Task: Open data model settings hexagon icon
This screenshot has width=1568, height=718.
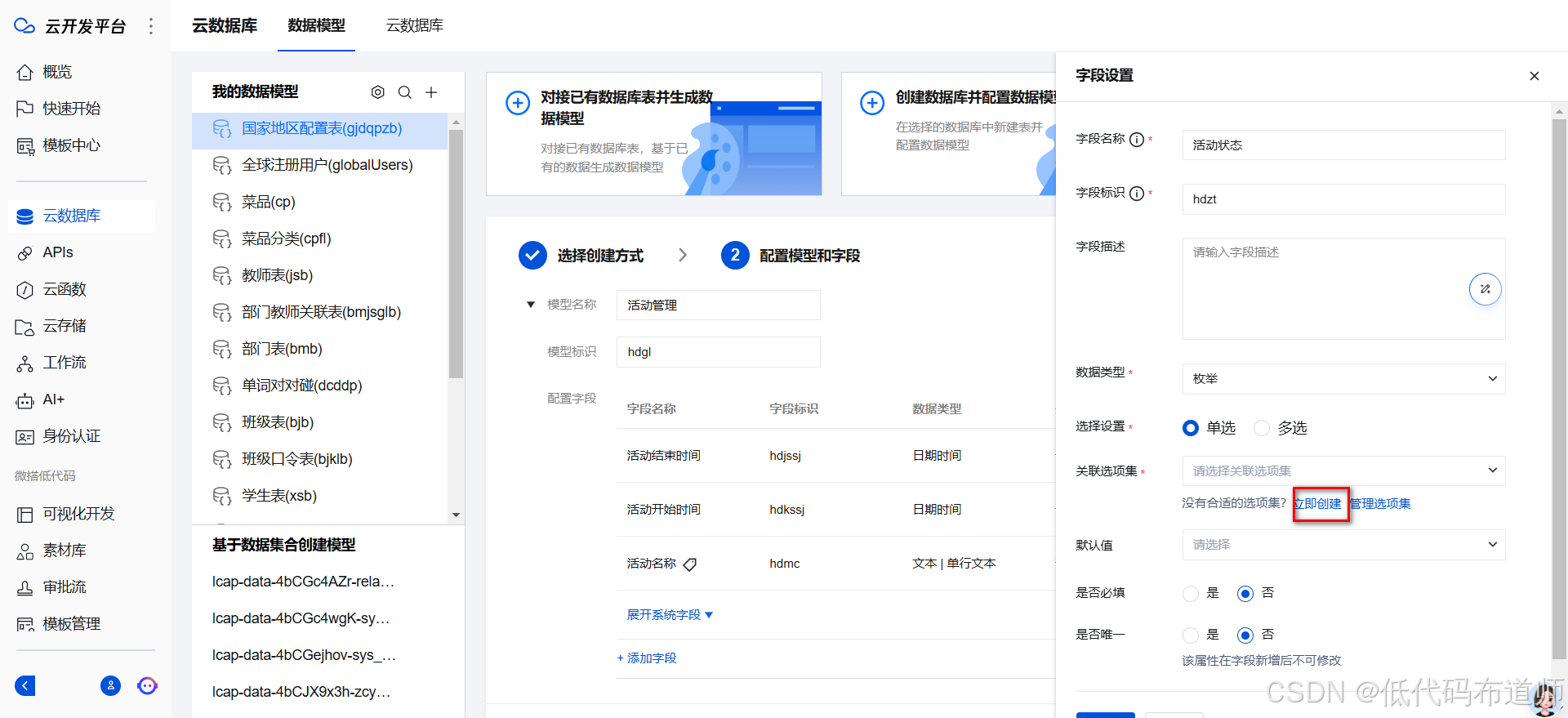Action: pyautogui.click(x=377, y=92)
